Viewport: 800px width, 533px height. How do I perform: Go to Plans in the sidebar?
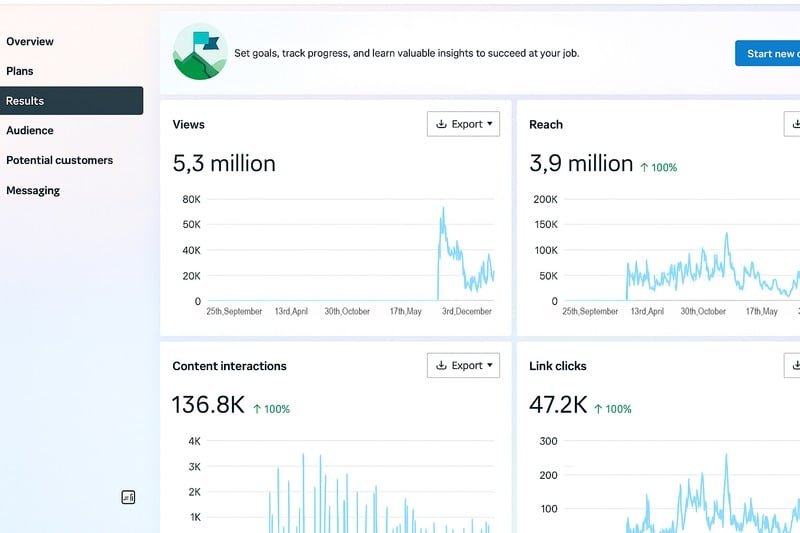pyautogui.click(x=20, y=71)
